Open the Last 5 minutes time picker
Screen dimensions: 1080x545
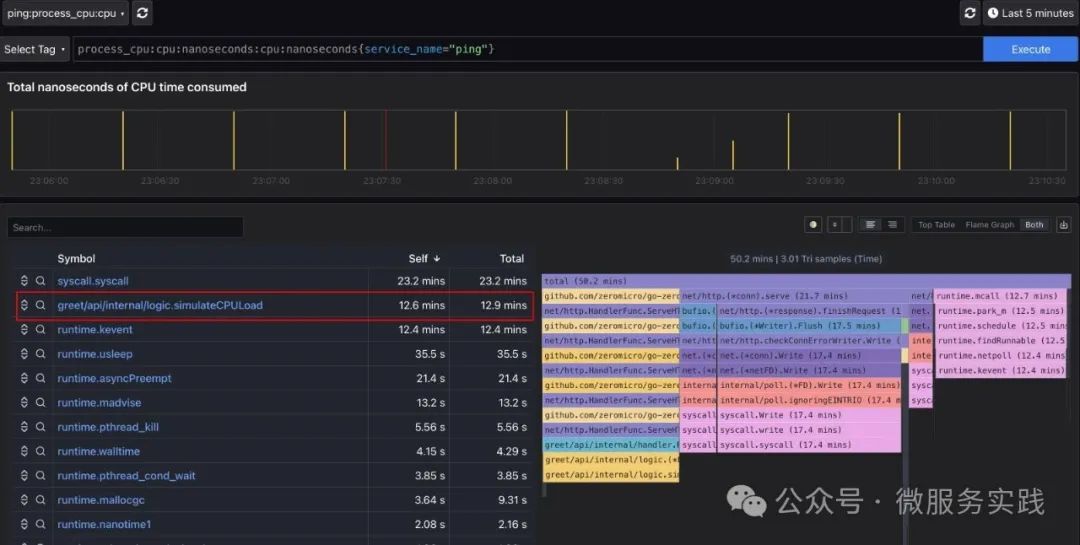1030,13
